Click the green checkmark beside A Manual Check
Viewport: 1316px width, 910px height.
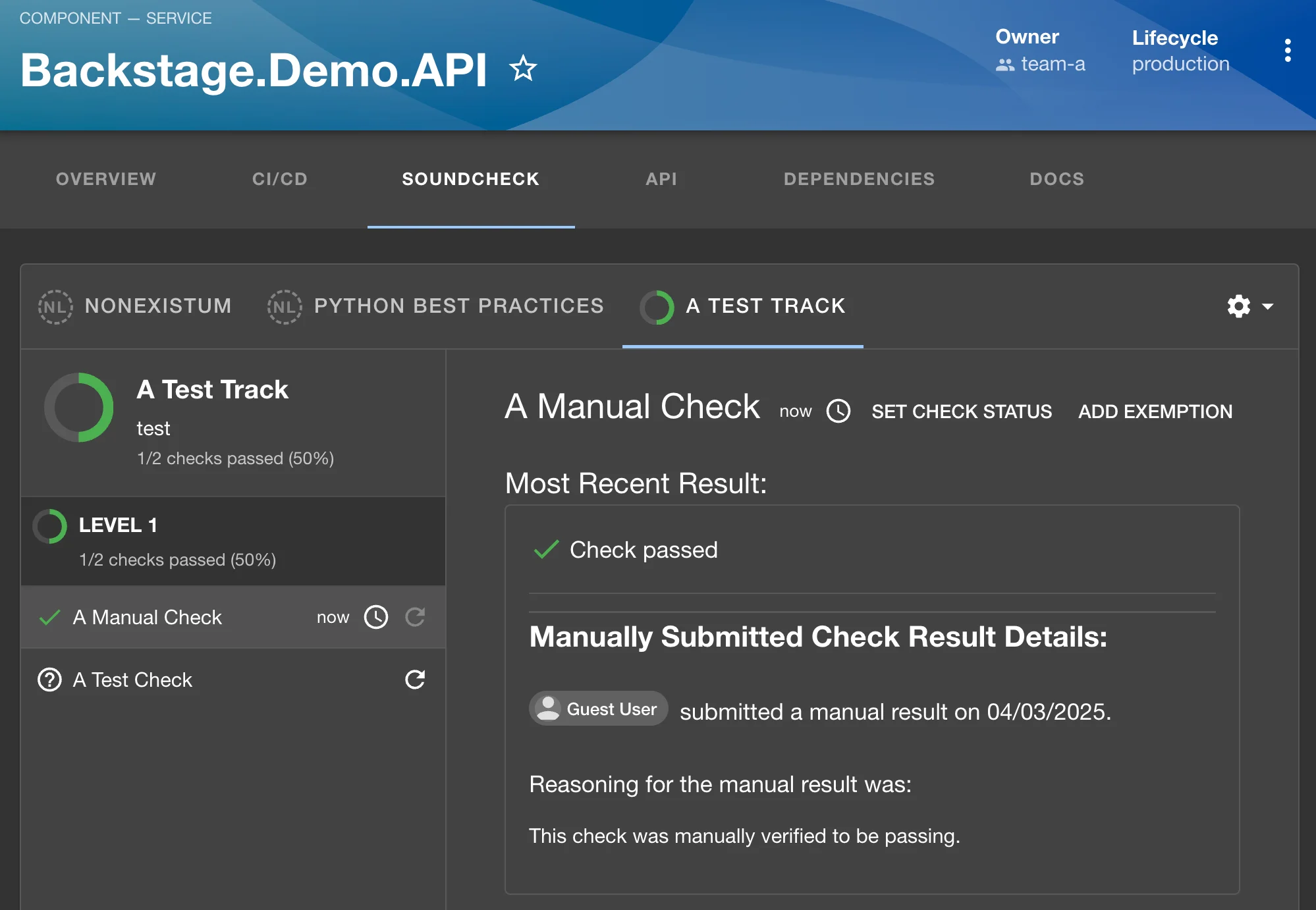tap(50, 618)
